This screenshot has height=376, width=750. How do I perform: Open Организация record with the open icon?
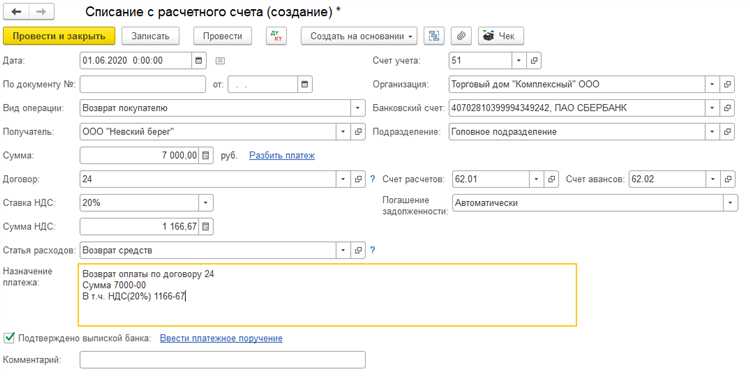coord(727,85)
